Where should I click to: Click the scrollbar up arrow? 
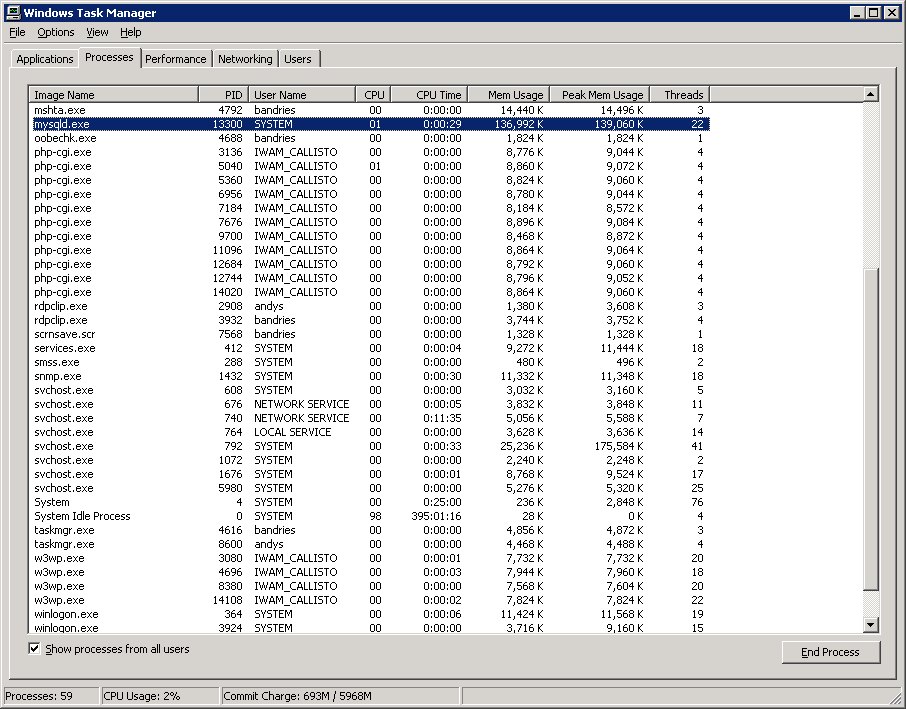coord(870,94)
